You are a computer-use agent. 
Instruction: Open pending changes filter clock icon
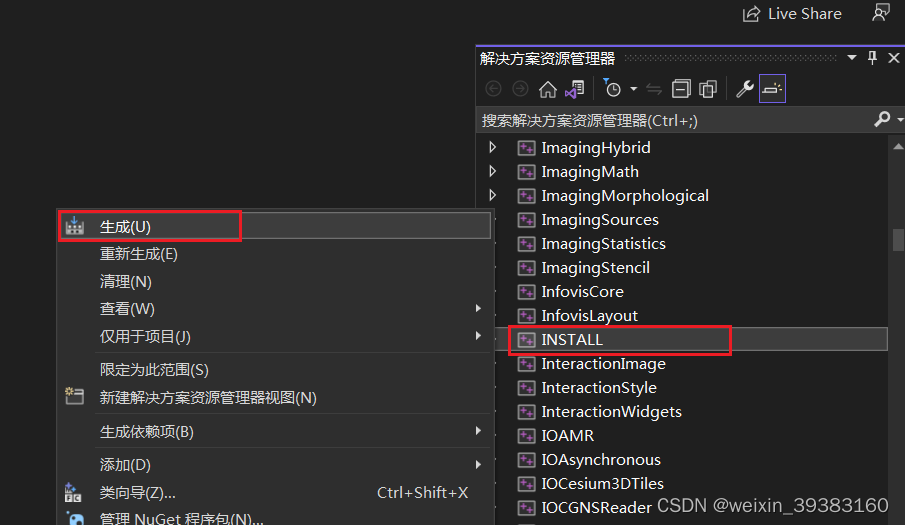tap(612, 88)
